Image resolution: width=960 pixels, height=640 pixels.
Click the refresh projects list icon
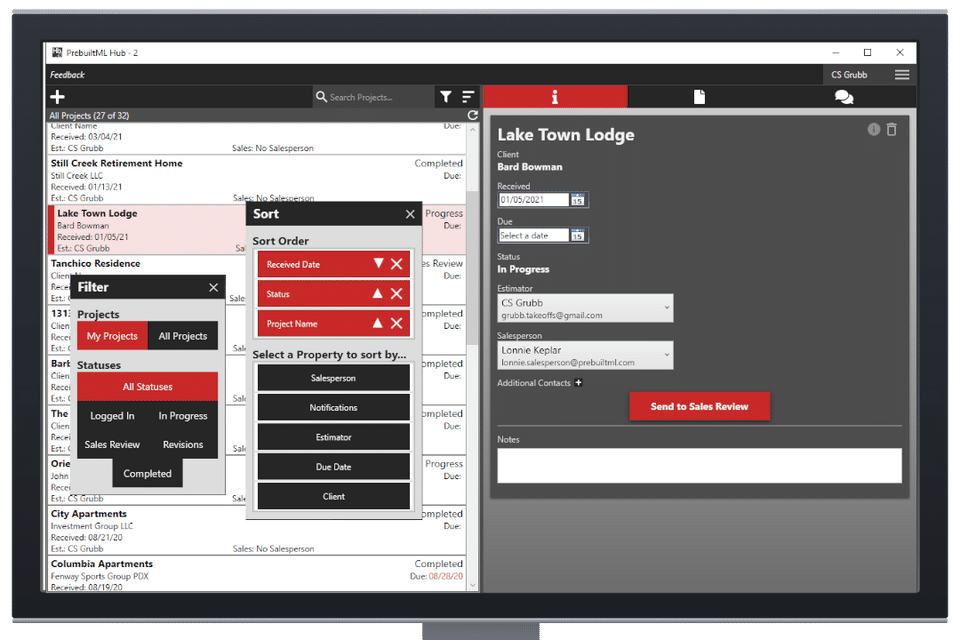pyautogui.click(x=472, y=115)
